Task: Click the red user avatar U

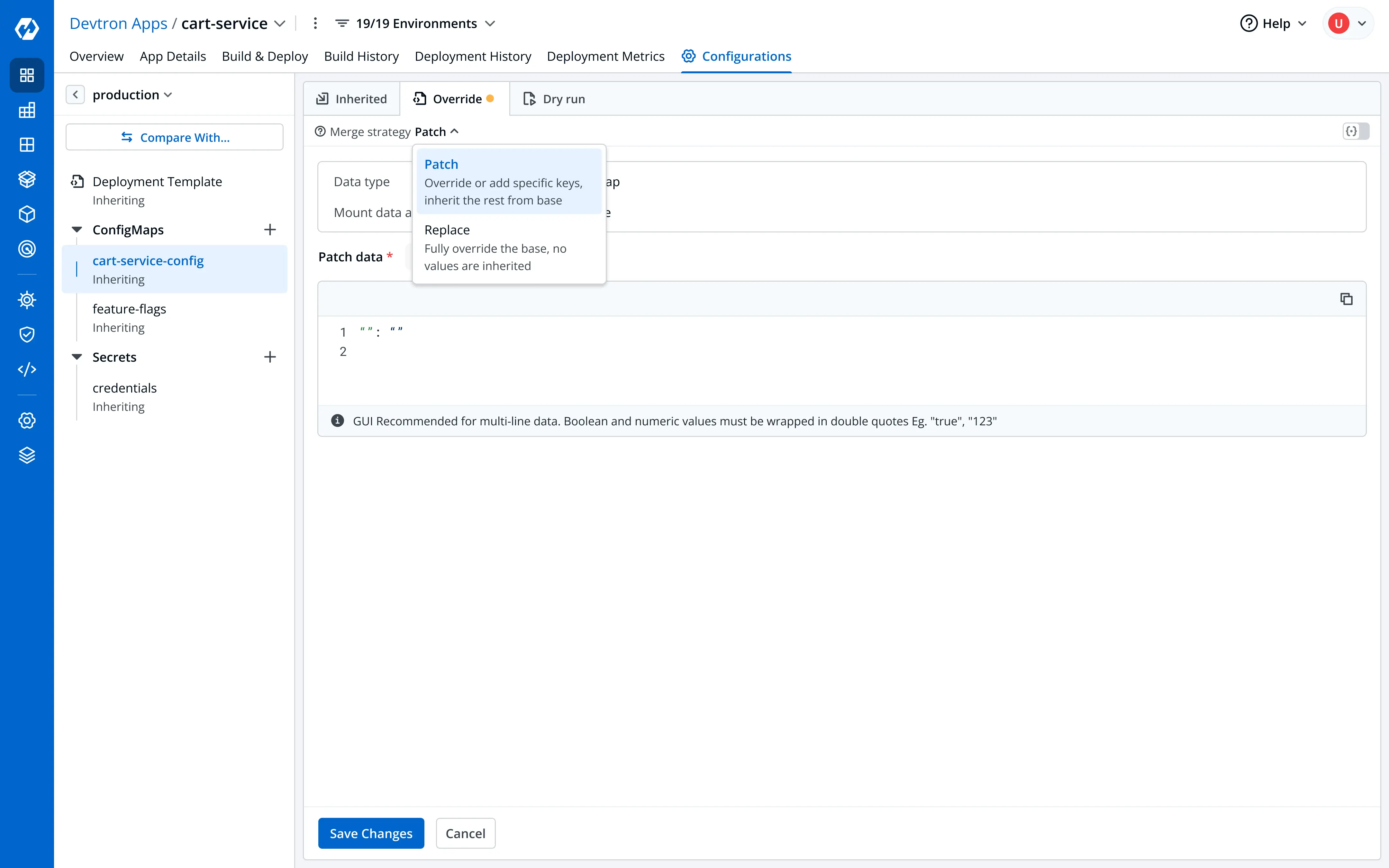Action: (1339, 23)
